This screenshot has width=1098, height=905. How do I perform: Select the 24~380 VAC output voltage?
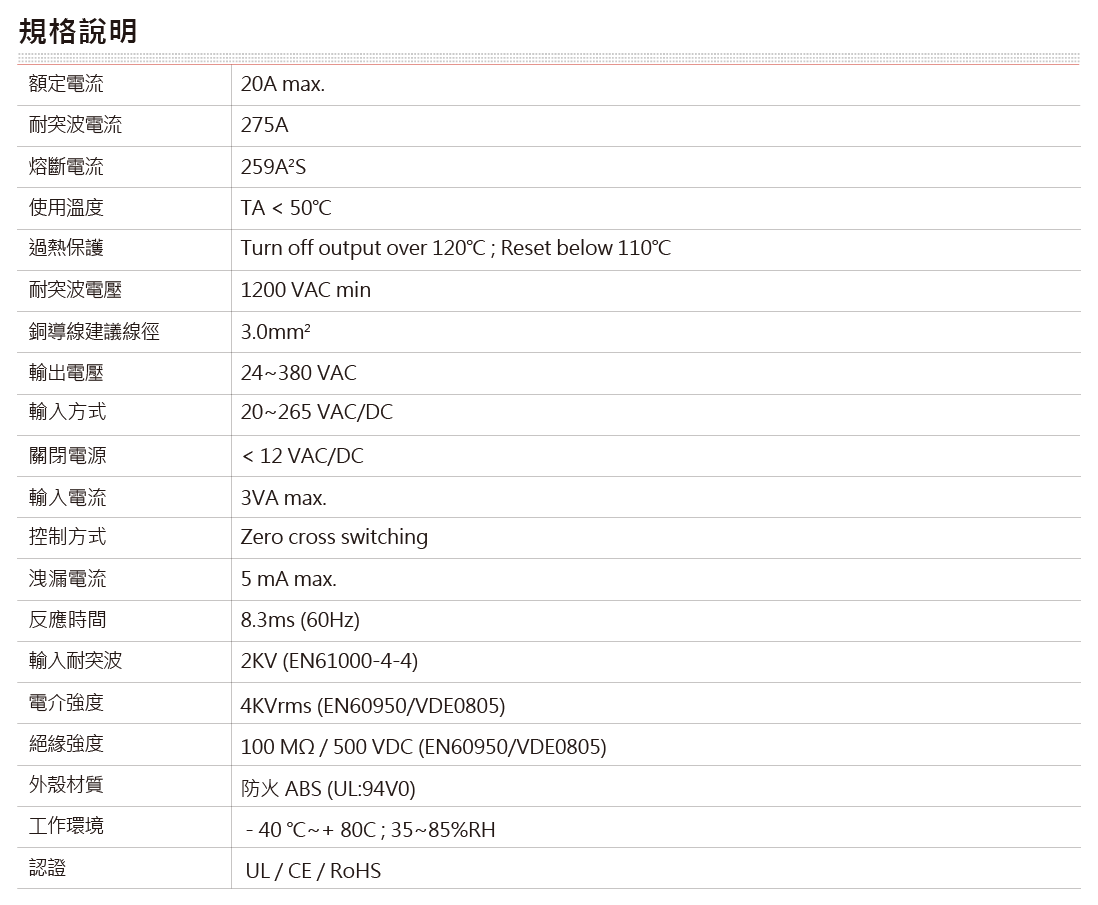pos(298,373)
